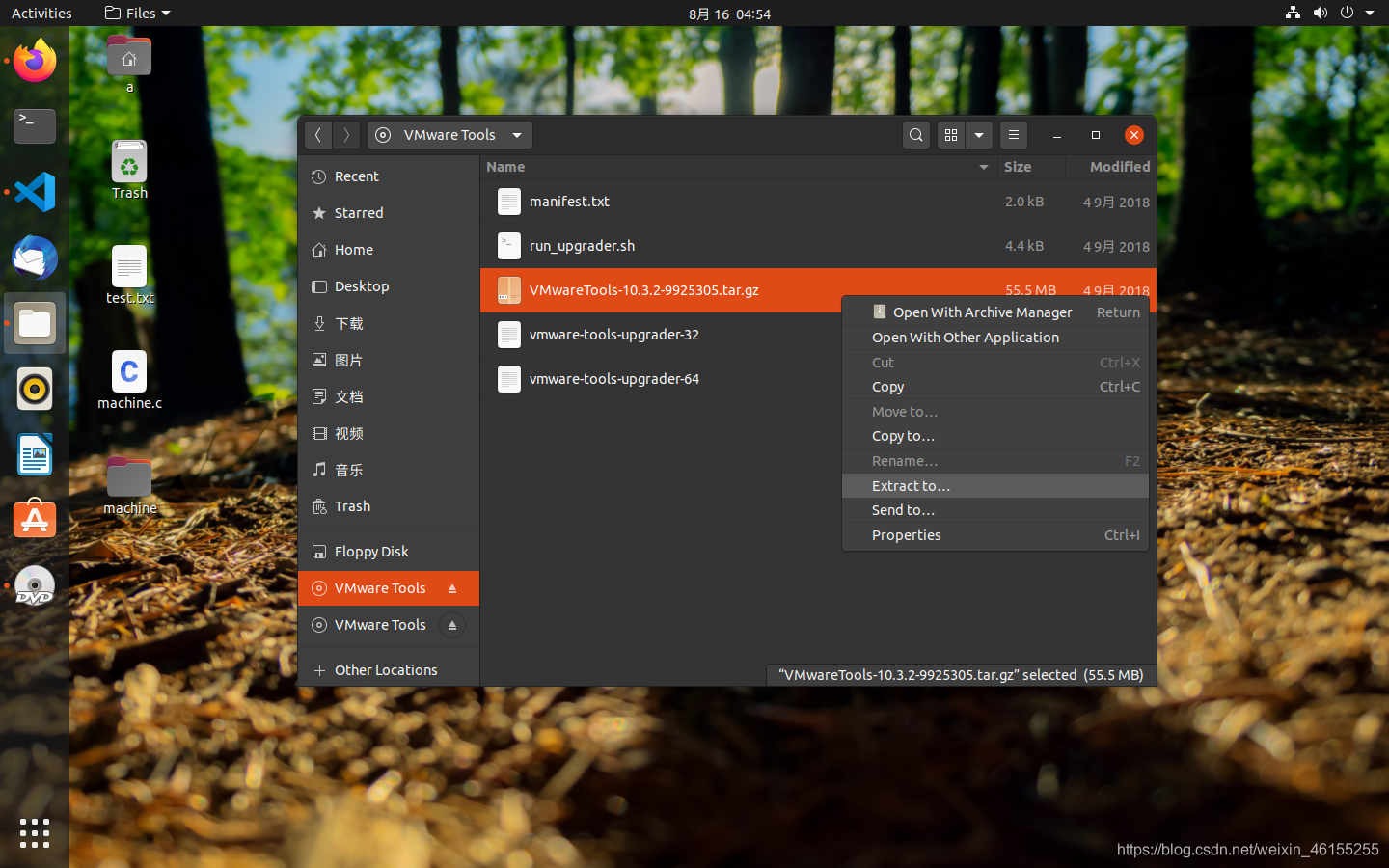Open Ubuntu Software from the dock

(x=35, y=520)
